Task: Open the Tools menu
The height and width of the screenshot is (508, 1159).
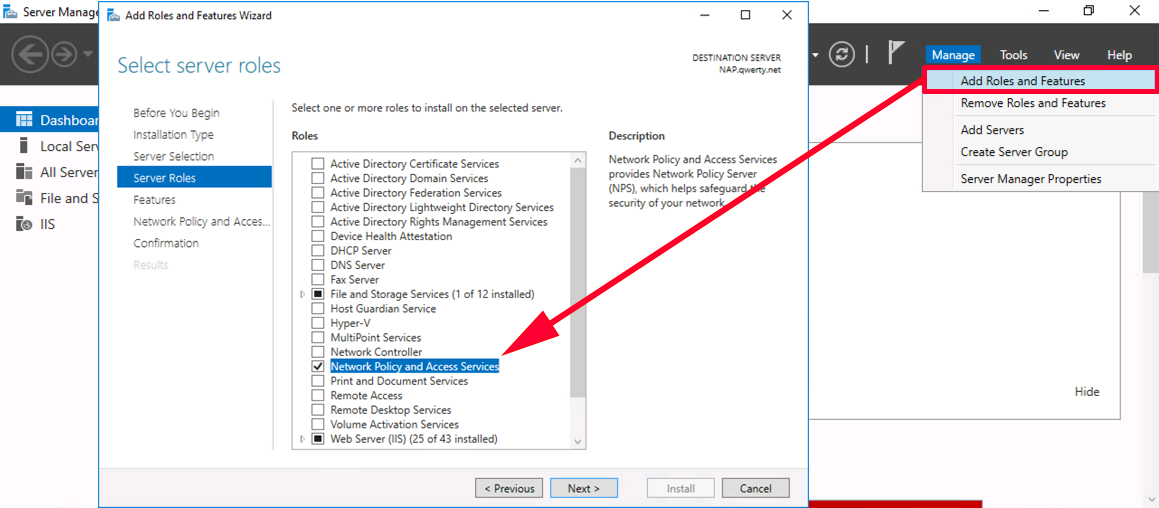Action: 1013,55
